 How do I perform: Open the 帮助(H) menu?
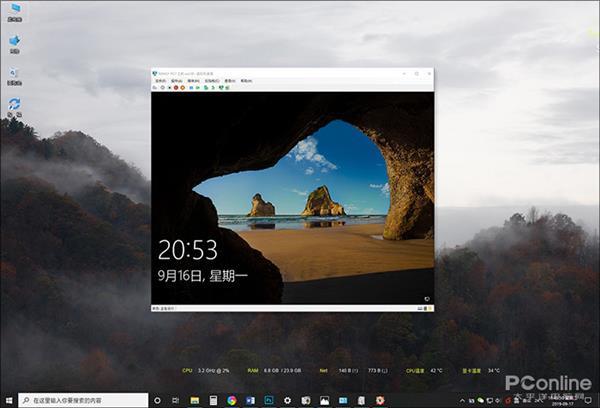click(246, 81)
